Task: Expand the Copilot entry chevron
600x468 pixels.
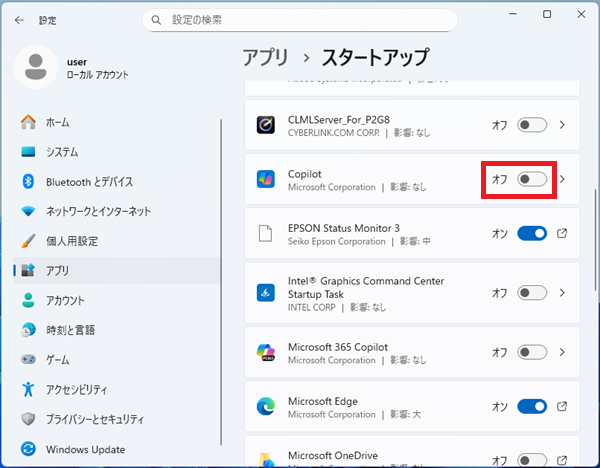Action: 562,179
